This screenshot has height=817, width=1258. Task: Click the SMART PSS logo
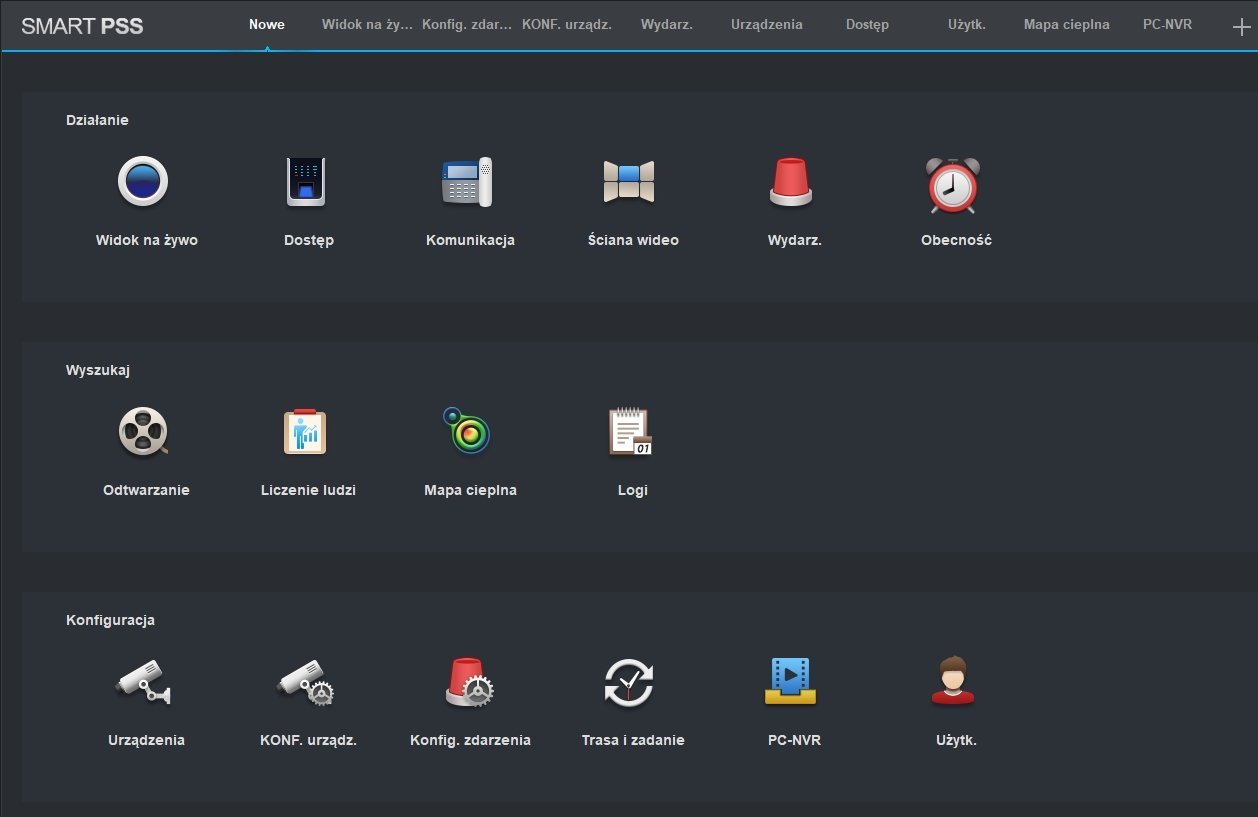tap(82, 26)
